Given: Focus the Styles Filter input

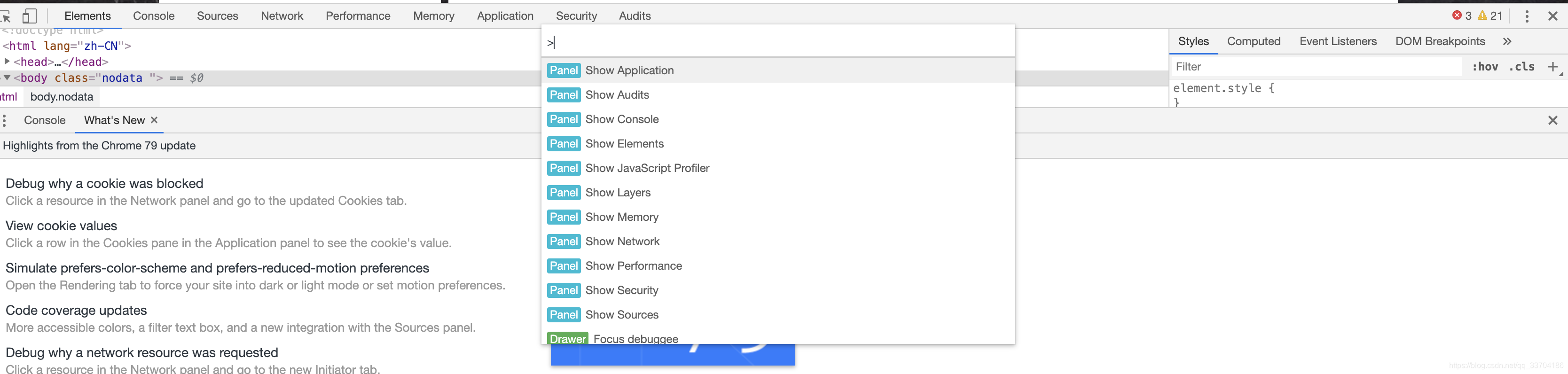Looking at the screenshot, I should click(x=1316, y=67).
